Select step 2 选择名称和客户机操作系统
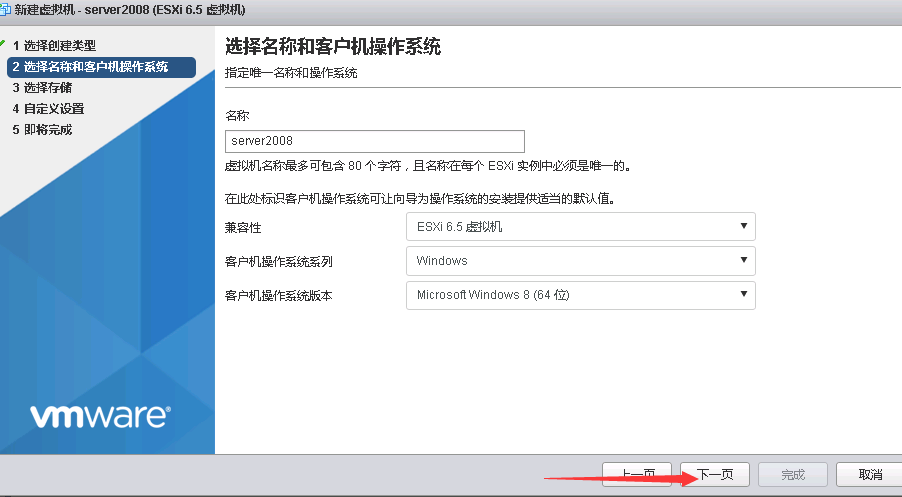 click(x=101, y=67)
